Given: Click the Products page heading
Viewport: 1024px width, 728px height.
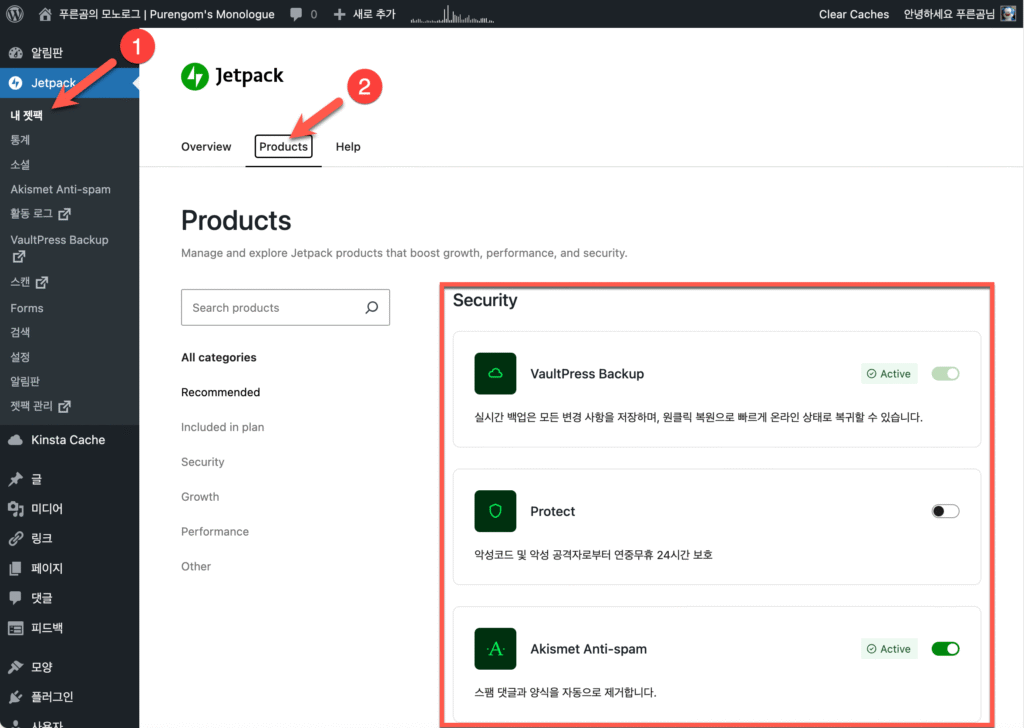Looking at the screenshot, I should [236, 221].
